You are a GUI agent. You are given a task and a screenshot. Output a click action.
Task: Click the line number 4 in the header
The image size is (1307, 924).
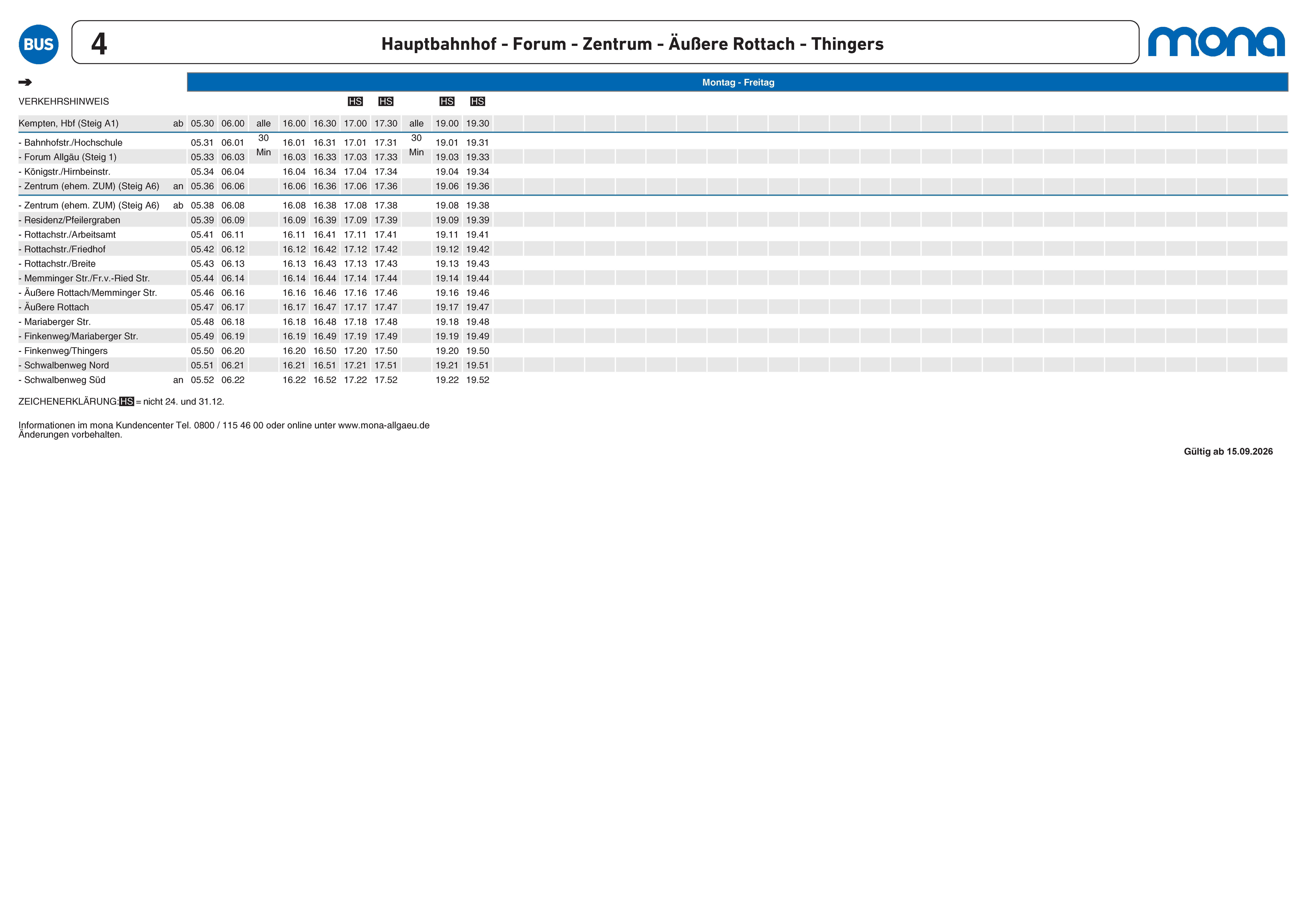(99, 44)
